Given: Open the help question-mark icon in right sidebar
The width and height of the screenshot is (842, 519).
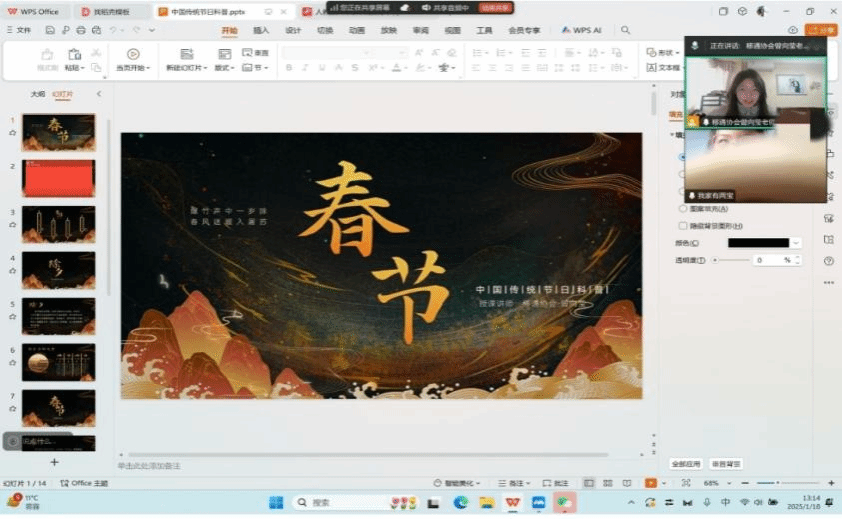Looking at the screenshot, I should [828, 261].
